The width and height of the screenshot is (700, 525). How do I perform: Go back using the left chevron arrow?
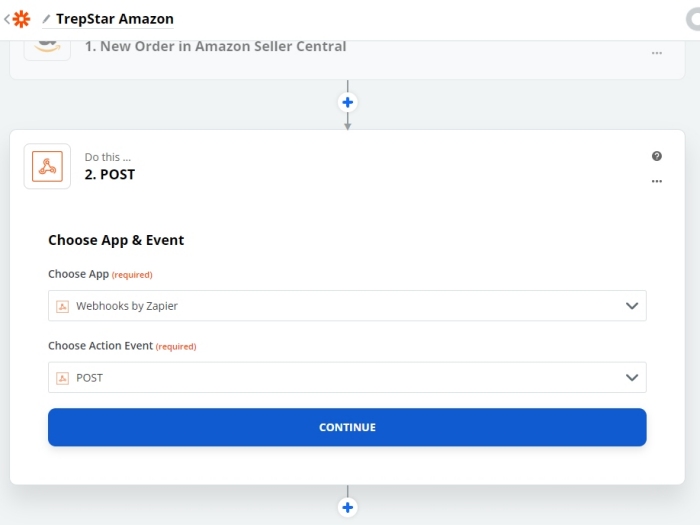pyautogui.click(x=6, y=19)
